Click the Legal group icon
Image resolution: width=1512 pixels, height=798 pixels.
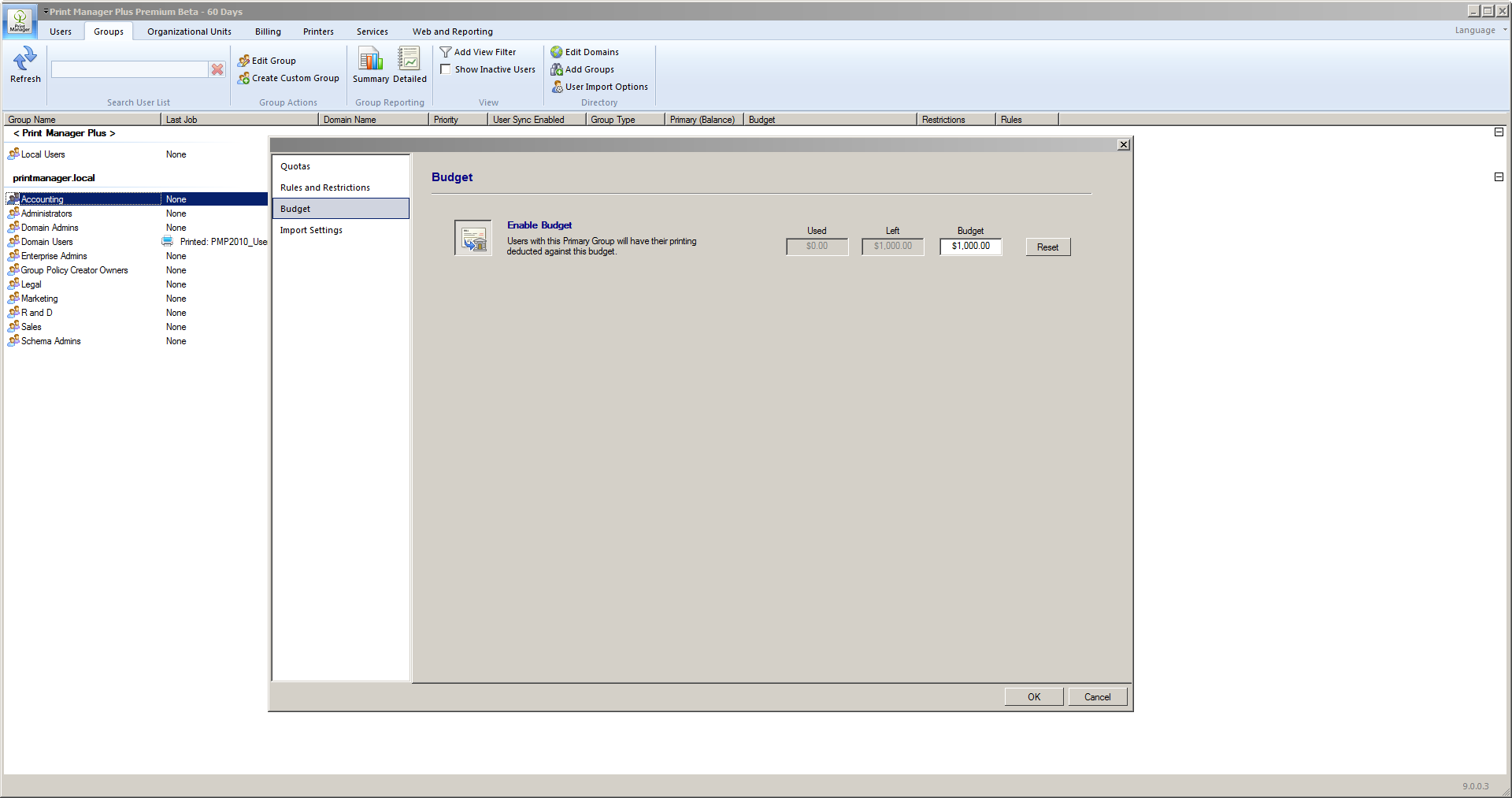[x=13, y=284]
